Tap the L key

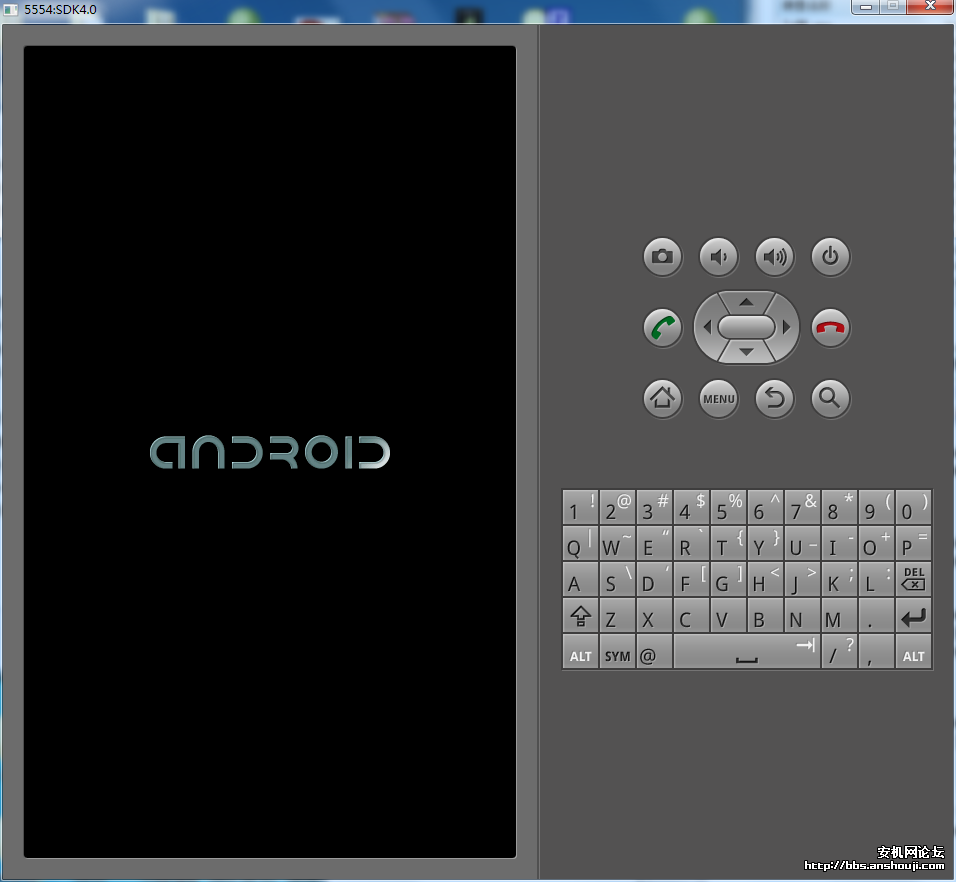pyautogui.click(x=876, y=579)
